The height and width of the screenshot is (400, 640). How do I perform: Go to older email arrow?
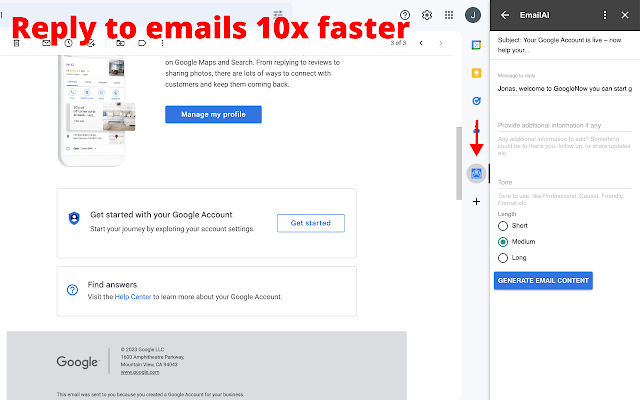(x=441, y=43)
